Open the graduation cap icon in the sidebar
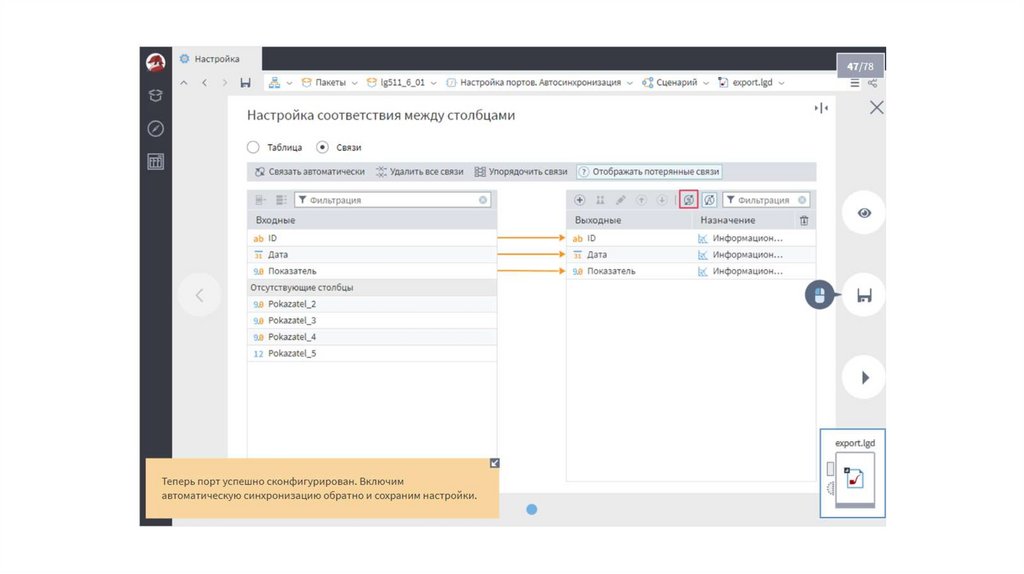Image resolution: width=1024 pixels, height=574 pixels. coord(155,96)
